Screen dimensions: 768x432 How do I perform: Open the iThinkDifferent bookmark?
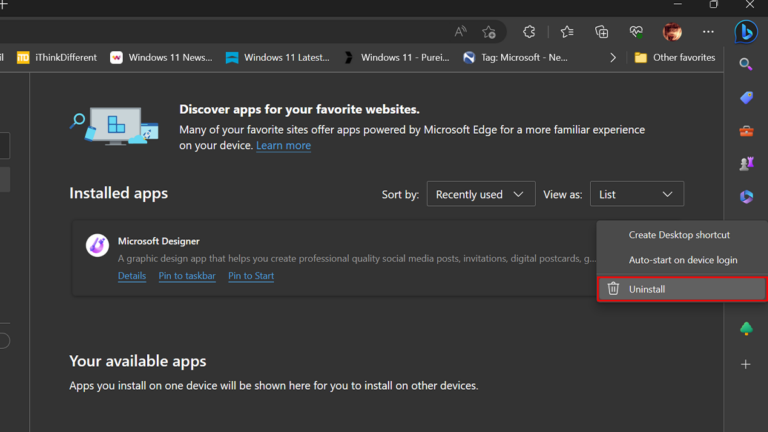[57, 58]
